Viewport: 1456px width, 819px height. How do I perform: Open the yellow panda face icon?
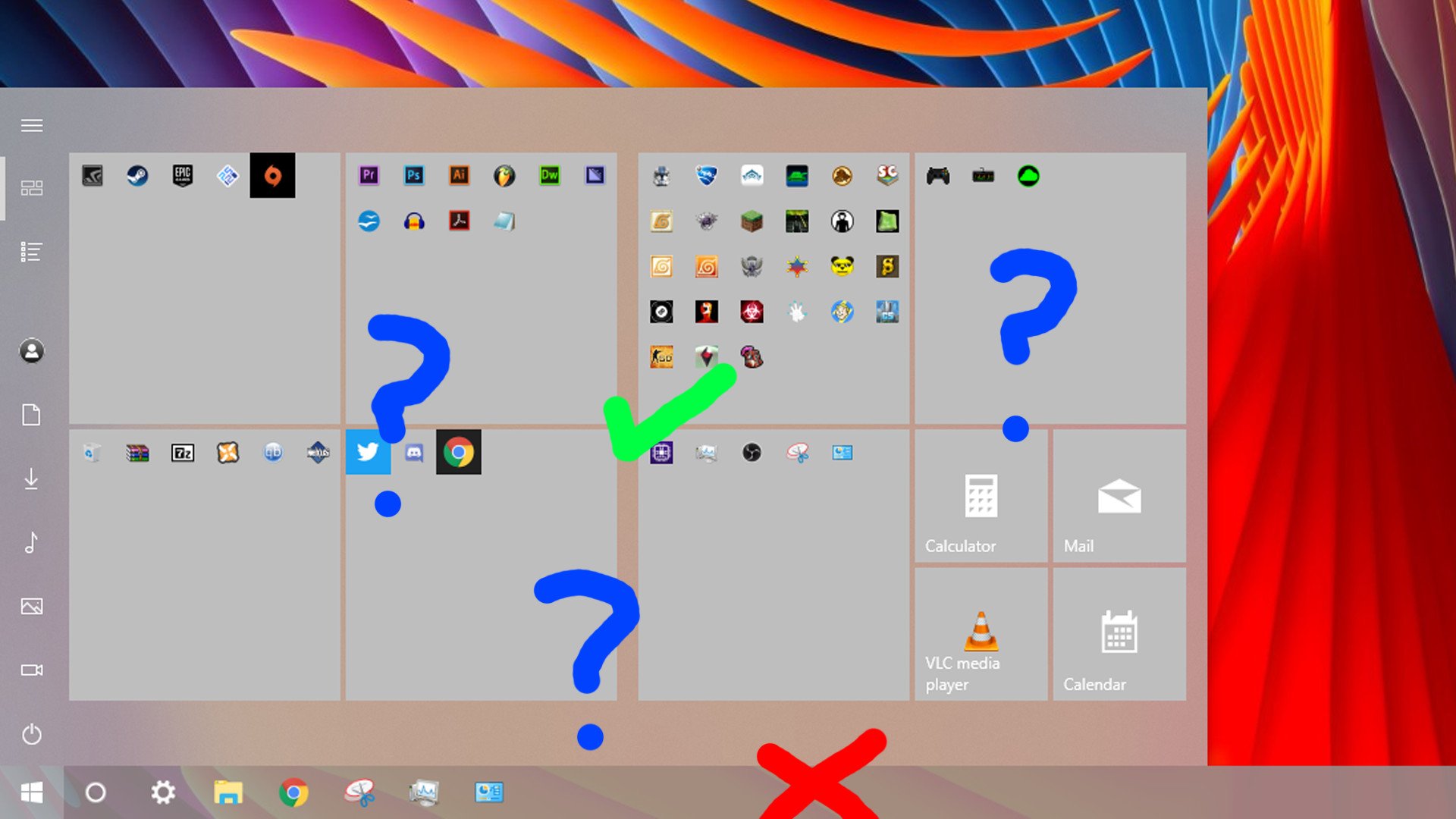coord(842,266)
